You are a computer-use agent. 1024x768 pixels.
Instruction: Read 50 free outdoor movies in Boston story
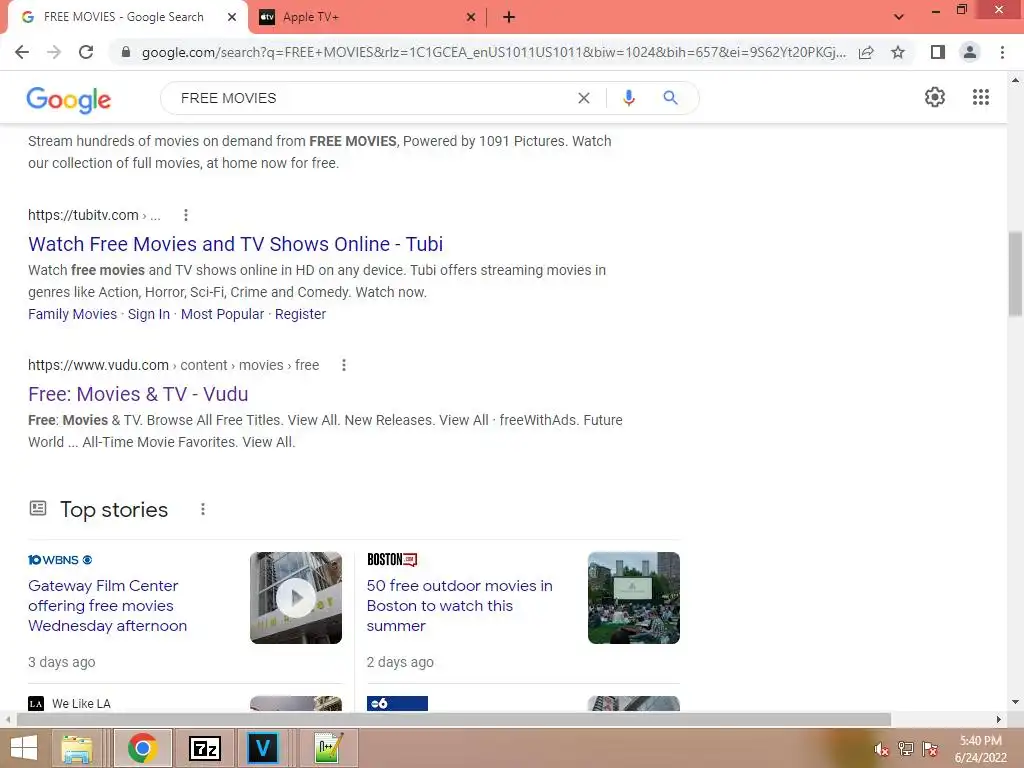(459, 605)
